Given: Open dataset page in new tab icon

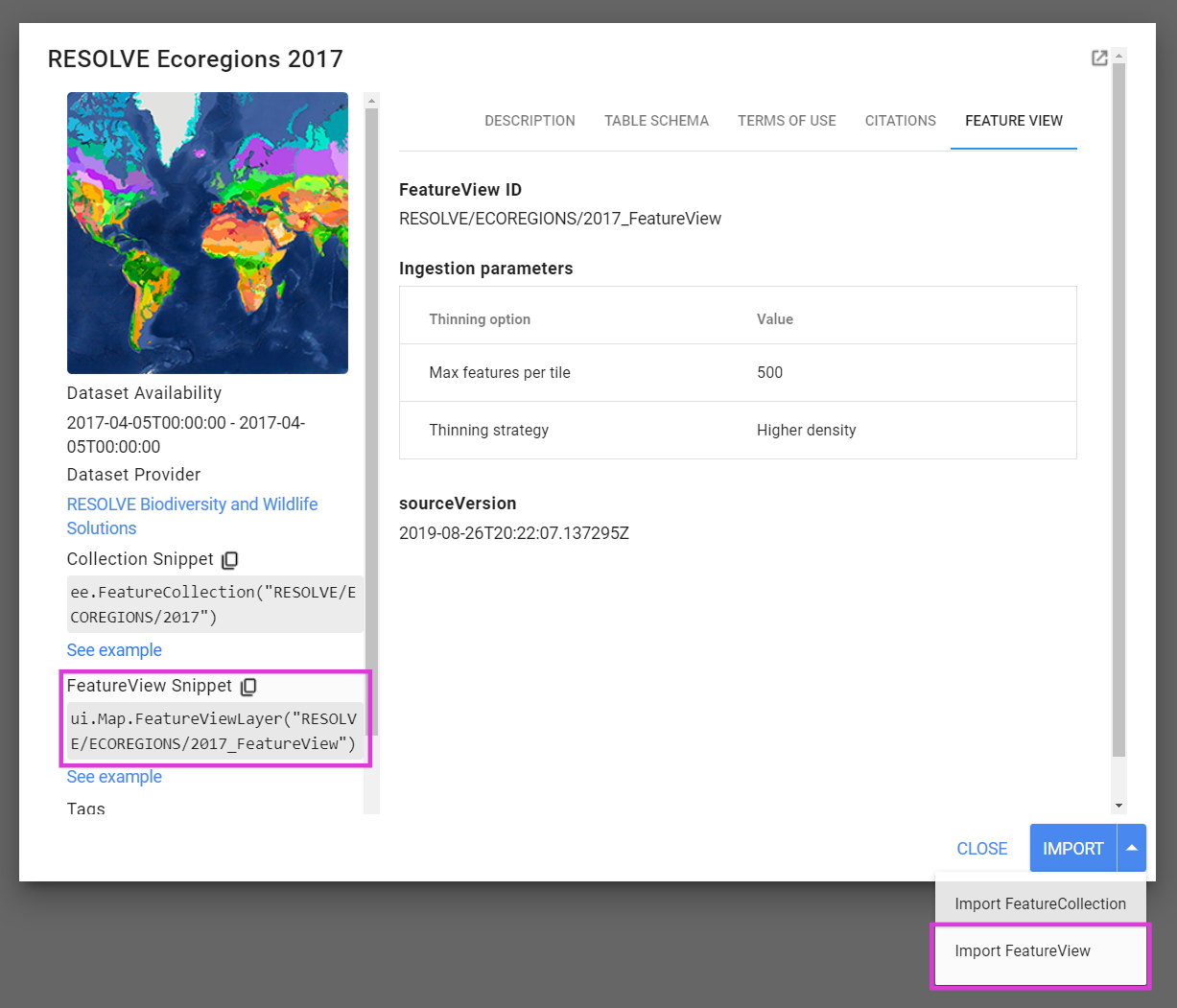Looking at the screenshot, I should (x=1099, y=59).
